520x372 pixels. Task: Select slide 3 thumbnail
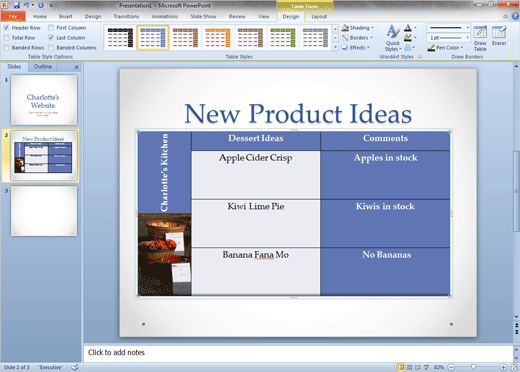44,211
